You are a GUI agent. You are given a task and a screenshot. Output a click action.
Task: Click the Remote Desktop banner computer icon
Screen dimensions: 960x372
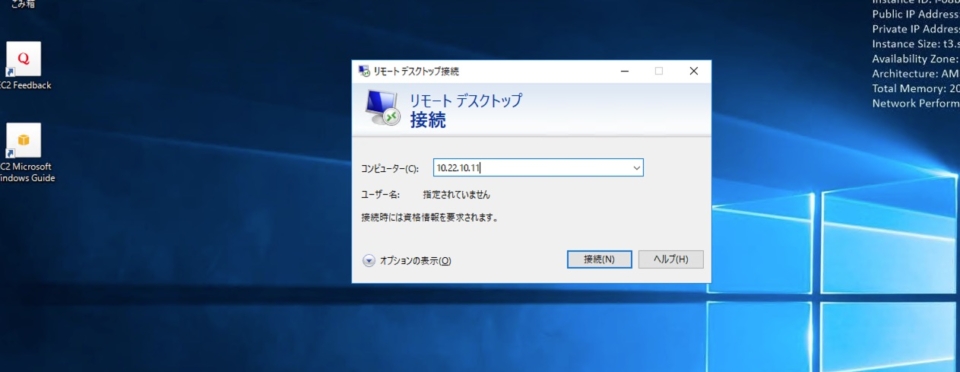[383, 108]
